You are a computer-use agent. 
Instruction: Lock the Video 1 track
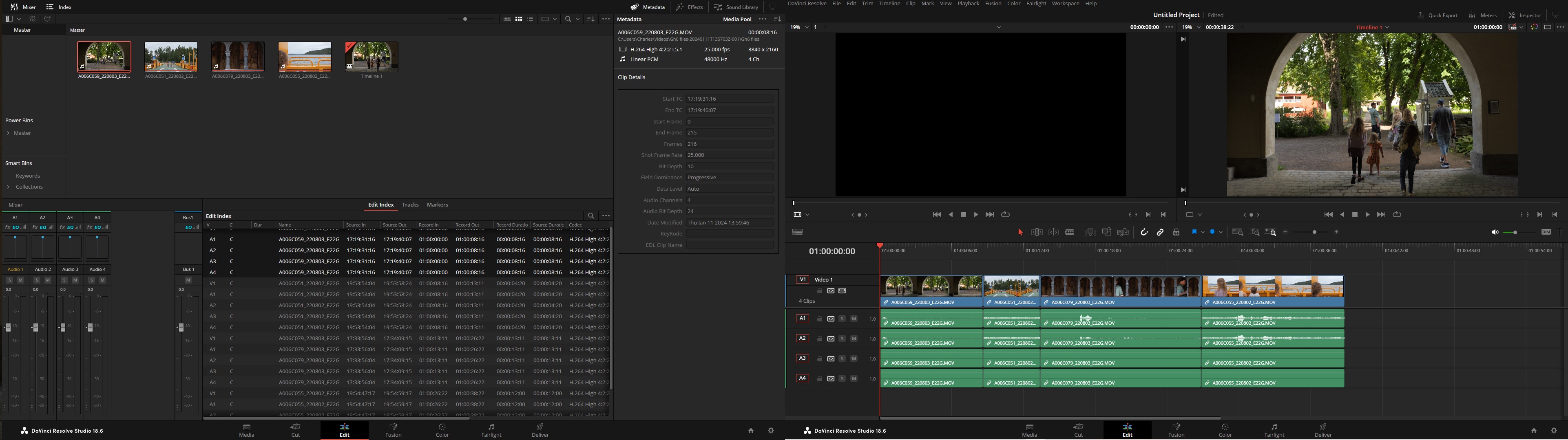819,291
